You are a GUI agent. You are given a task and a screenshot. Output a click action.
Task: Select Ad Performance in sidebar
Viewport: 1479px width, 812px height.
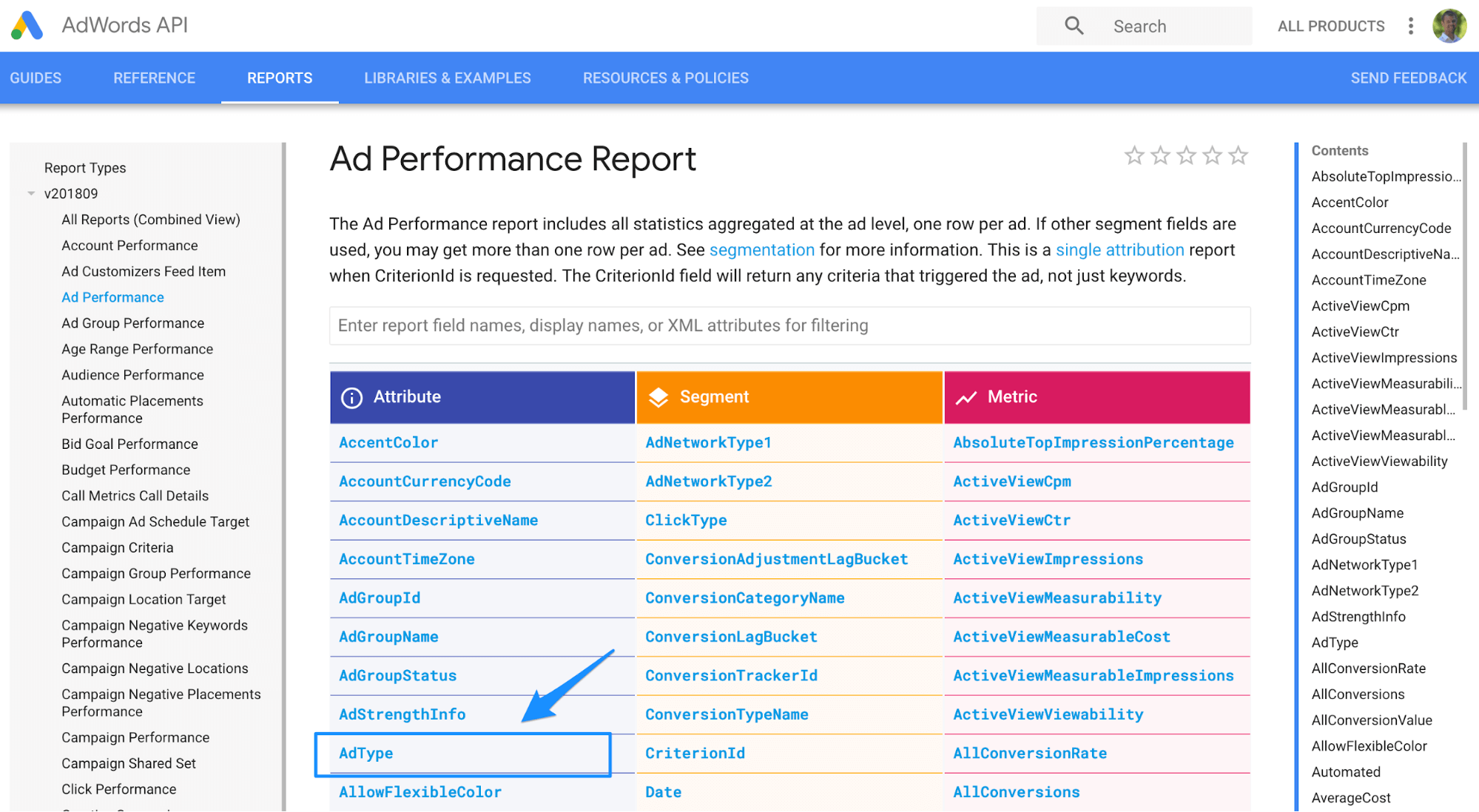click(x=112, y=297)
